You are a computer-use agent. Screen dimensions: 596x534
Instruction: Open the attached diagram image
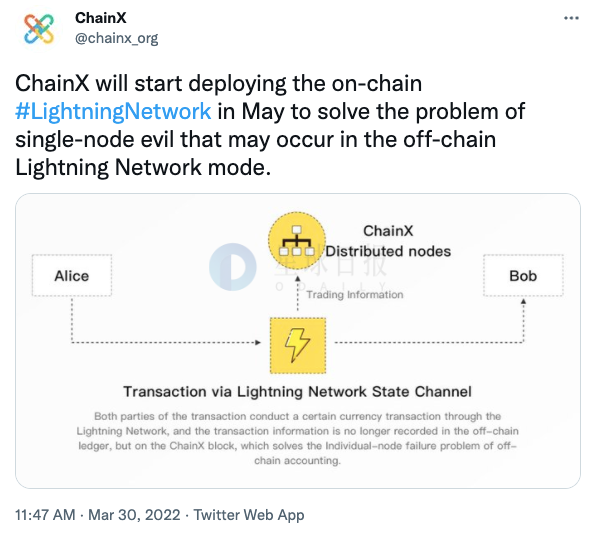tap(298, 341)
